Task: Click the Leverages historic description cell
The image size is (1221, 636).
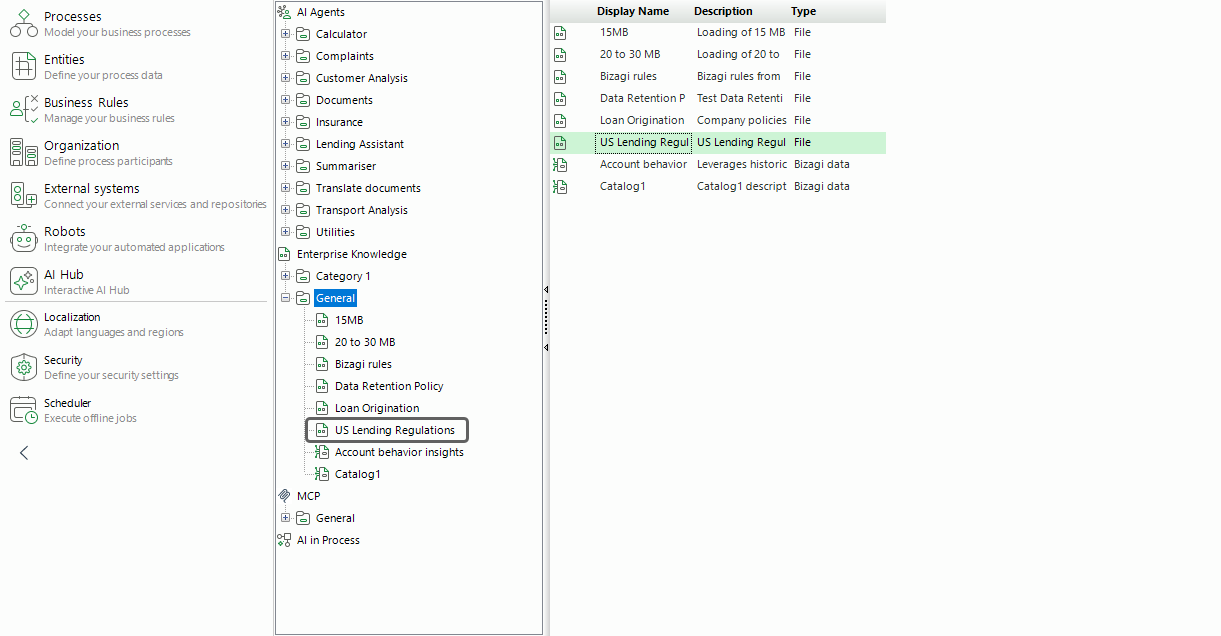Action: coord(742,164)
